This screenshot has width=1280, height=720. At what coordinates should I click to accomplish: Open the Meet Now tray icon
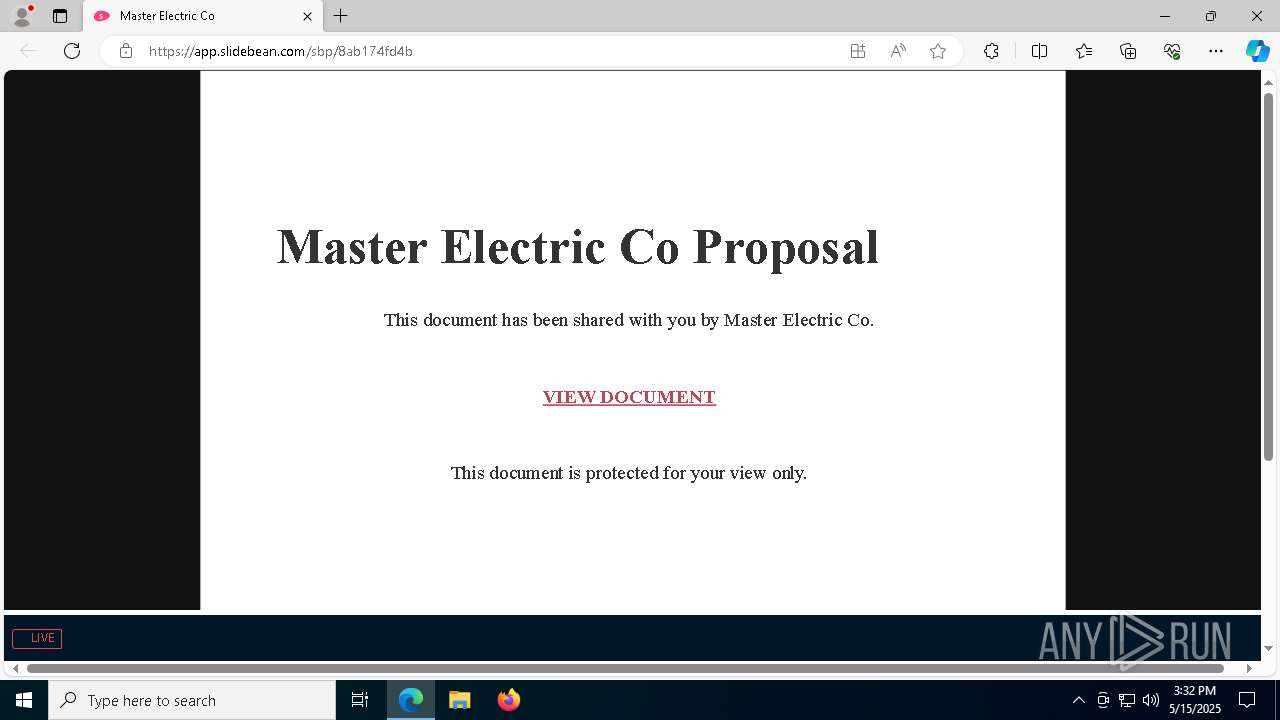click(x=1103, y=700)
